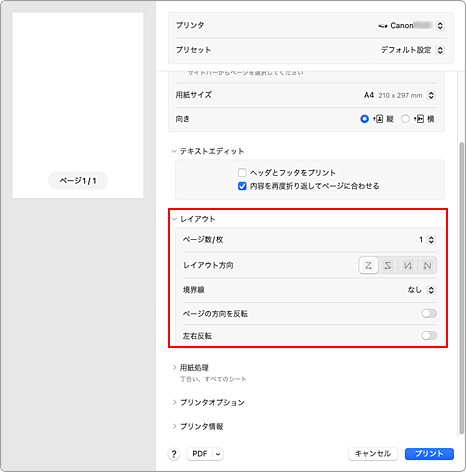This screenshot has height=472, width=466.
Task: Open the プリンタ selection dropdown
Action: pyautogui.click(x=440, y=26)
